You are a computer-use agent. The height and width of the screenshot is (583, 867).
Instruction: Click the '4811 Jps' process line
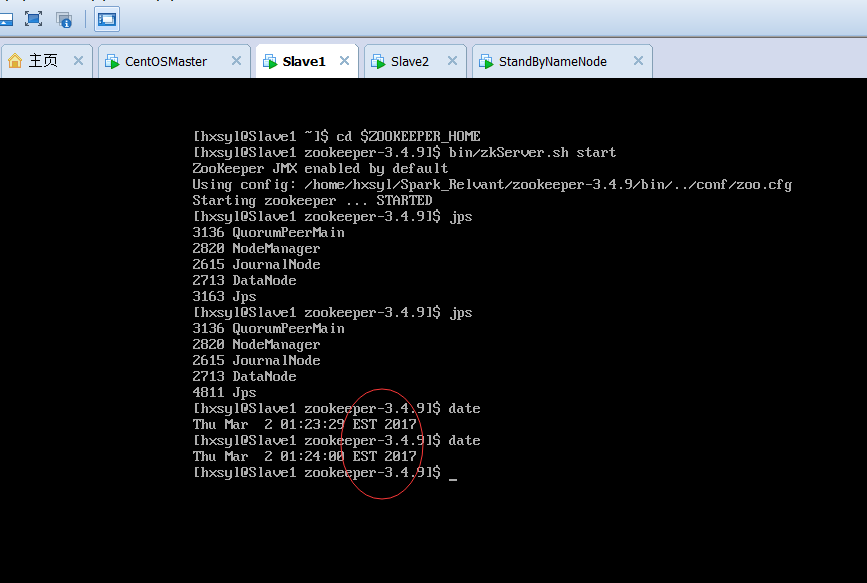(224, 393)
